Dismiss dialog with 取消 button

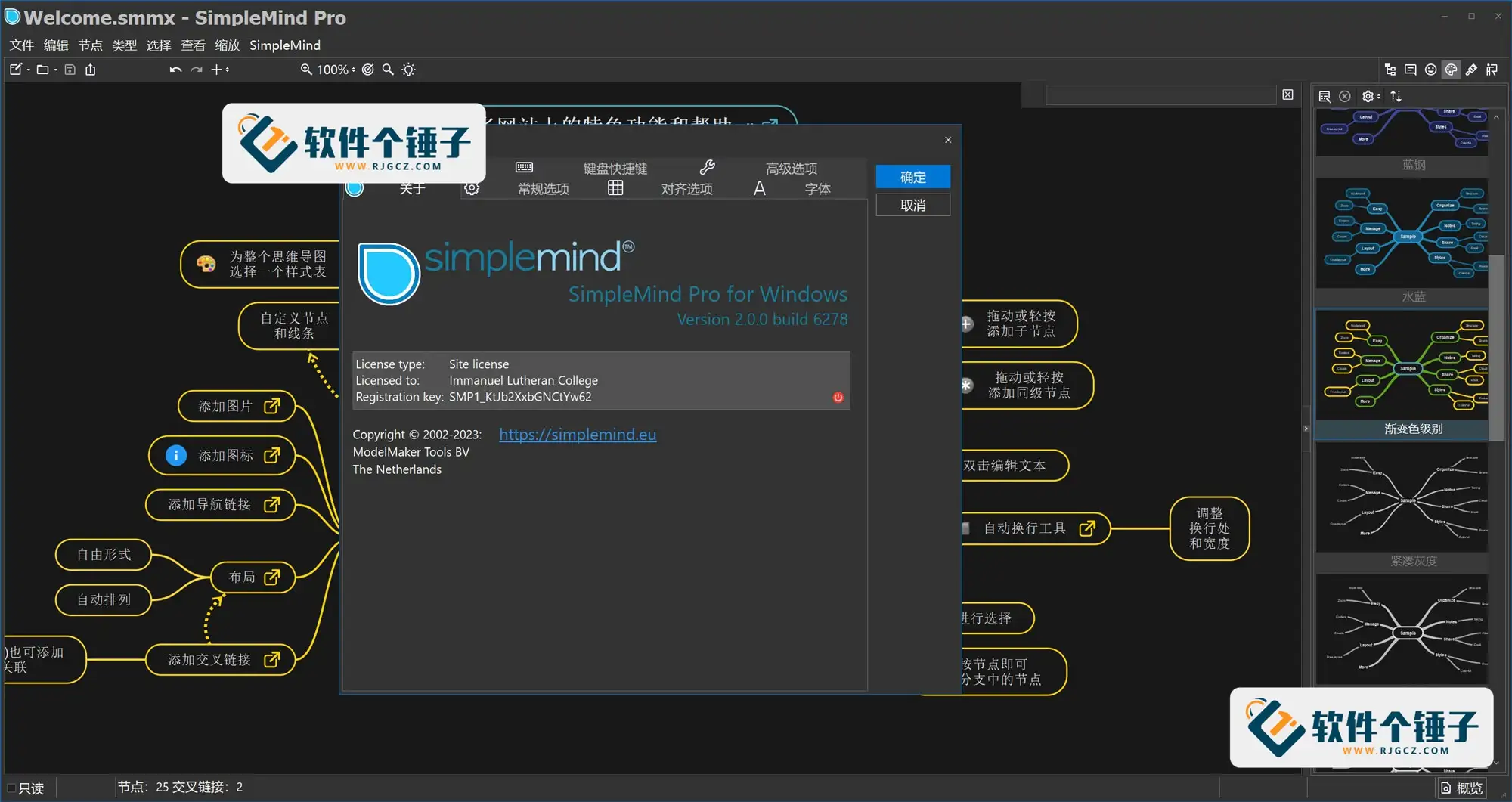click(x=912, y=205)
